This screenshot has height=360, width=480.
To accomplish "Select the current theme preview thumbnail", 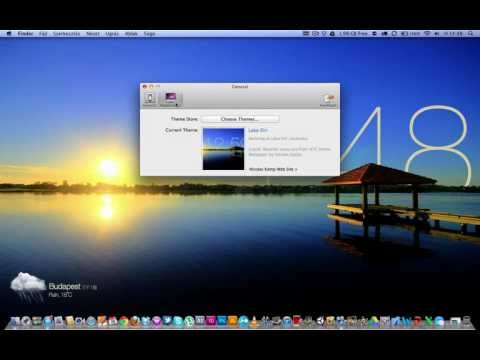I will [223, 149].
